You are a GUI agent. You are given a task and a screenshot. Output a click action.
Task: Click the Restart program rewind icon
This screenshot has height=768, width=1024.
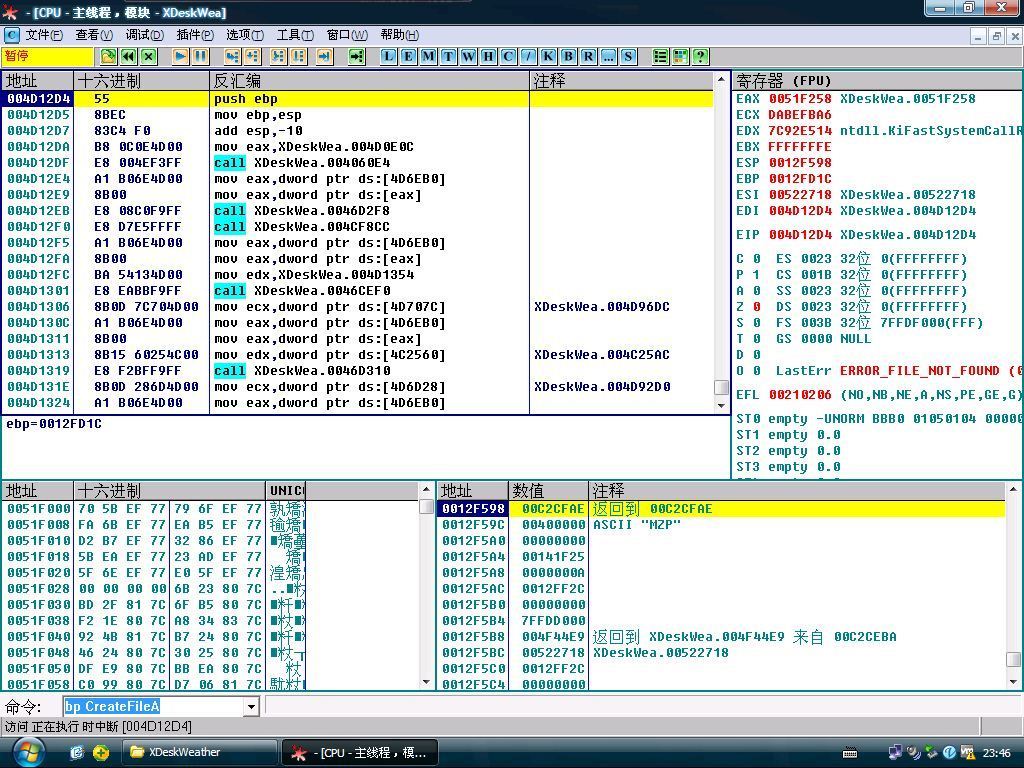coord(129,57)
